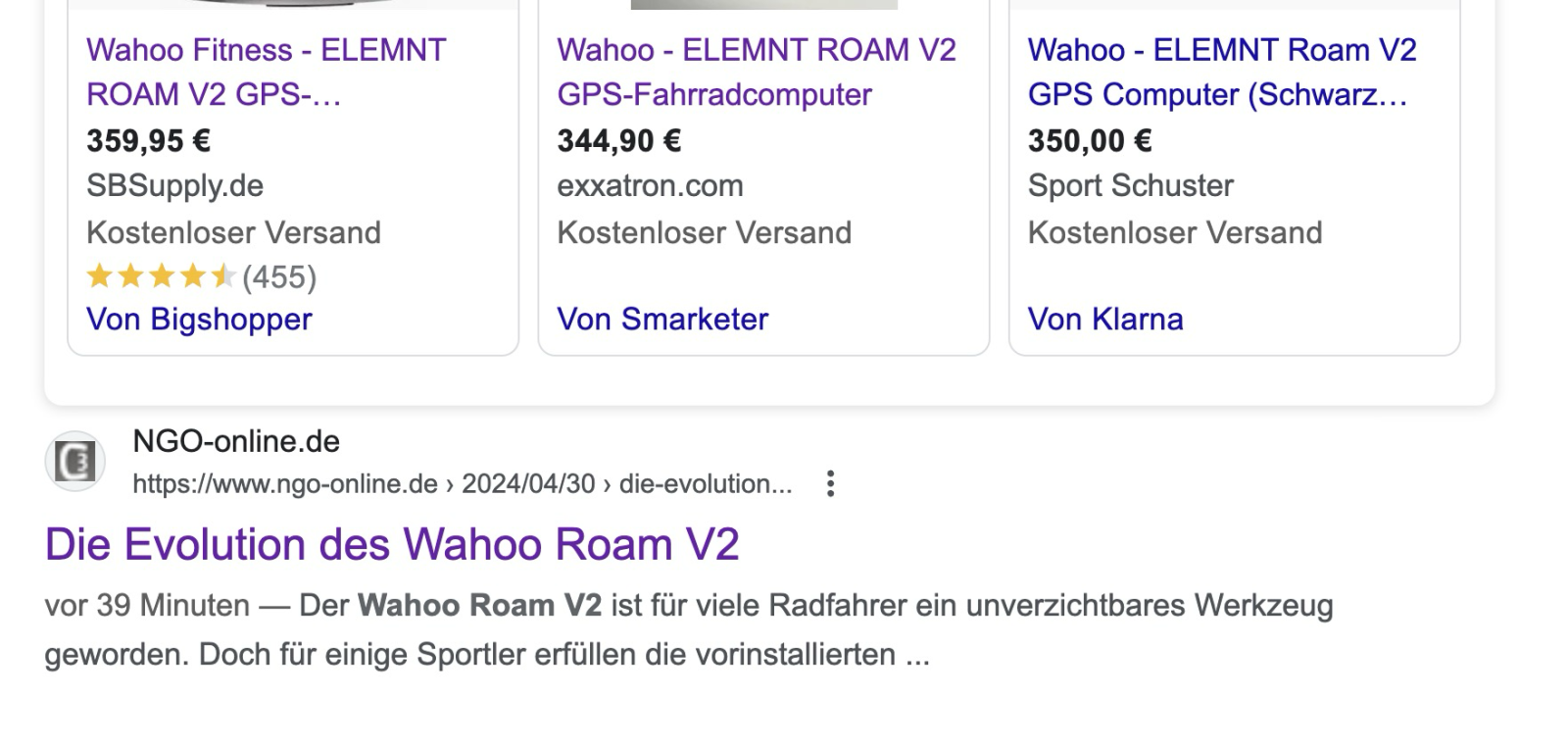Click the 344,90 € price
This screenshot has width=1568, height=745.
point(618,141)
